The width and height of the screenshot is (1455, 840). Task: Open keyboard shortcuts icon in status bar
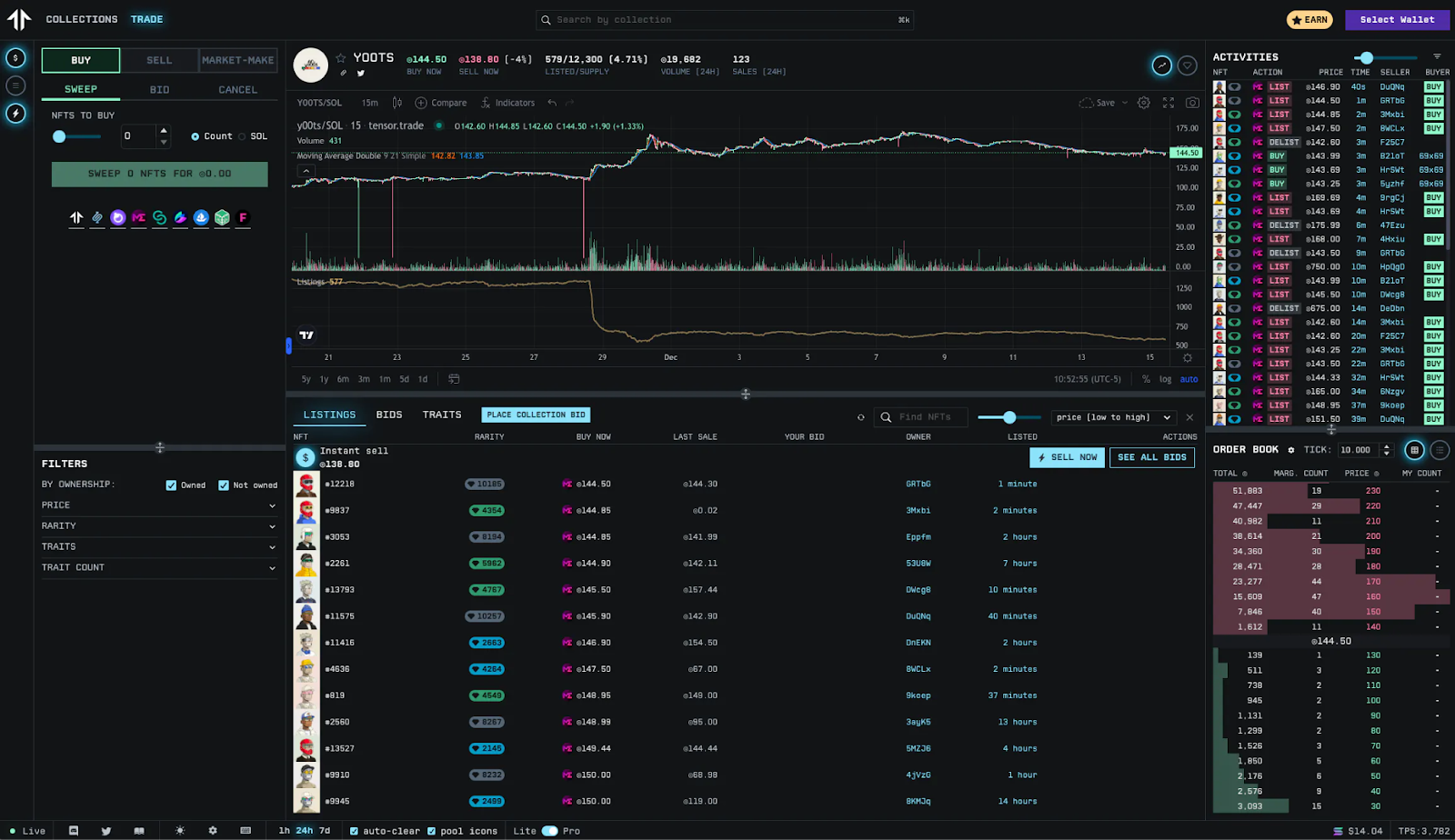tap(246, 831)
